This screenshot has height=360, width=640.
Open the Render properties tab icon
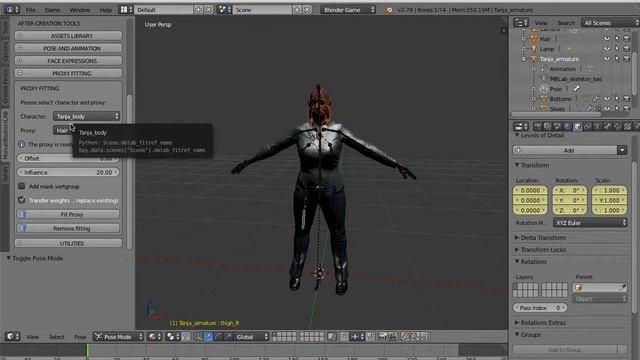538,127
